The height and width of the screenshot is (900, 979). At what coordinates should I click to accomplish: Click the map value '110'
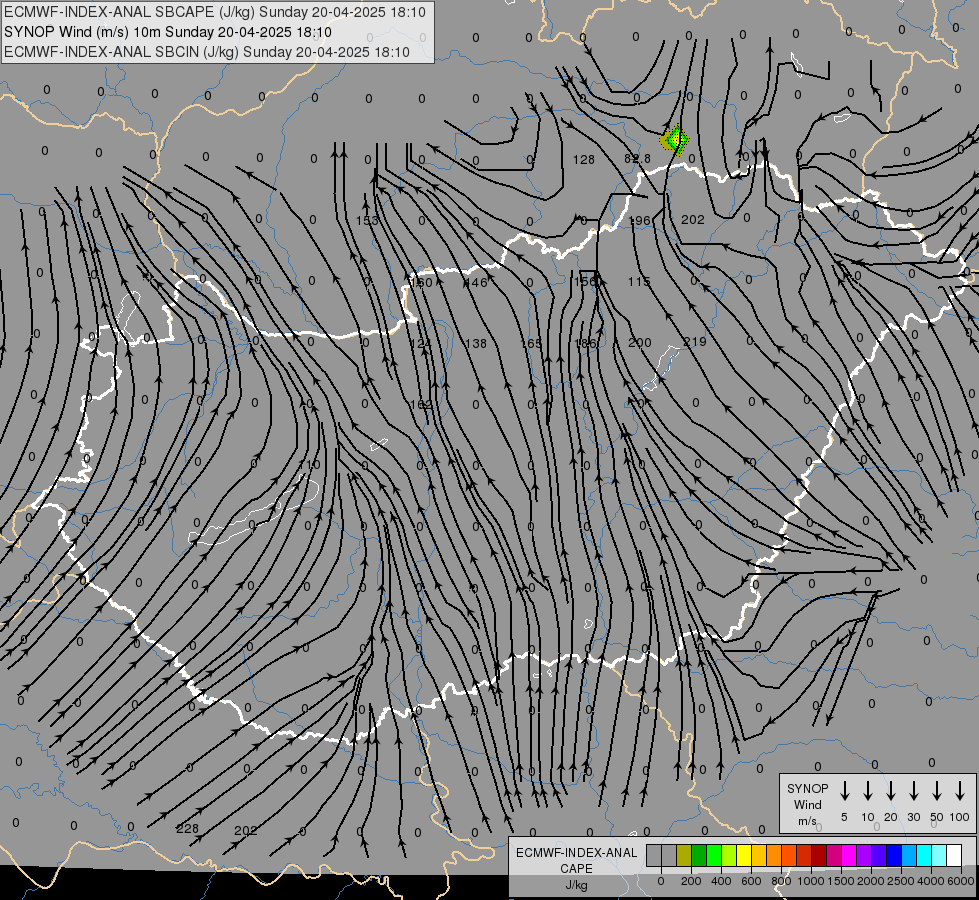309,464
